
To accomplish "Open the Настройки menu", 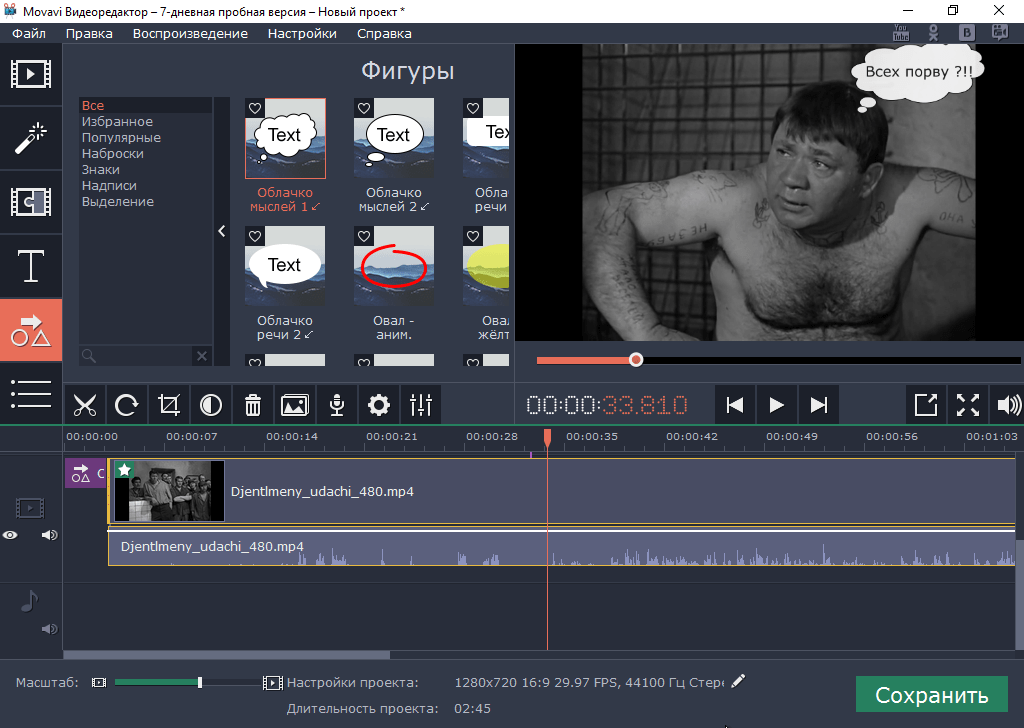I will pyautogui.click(x=302, y=33).
